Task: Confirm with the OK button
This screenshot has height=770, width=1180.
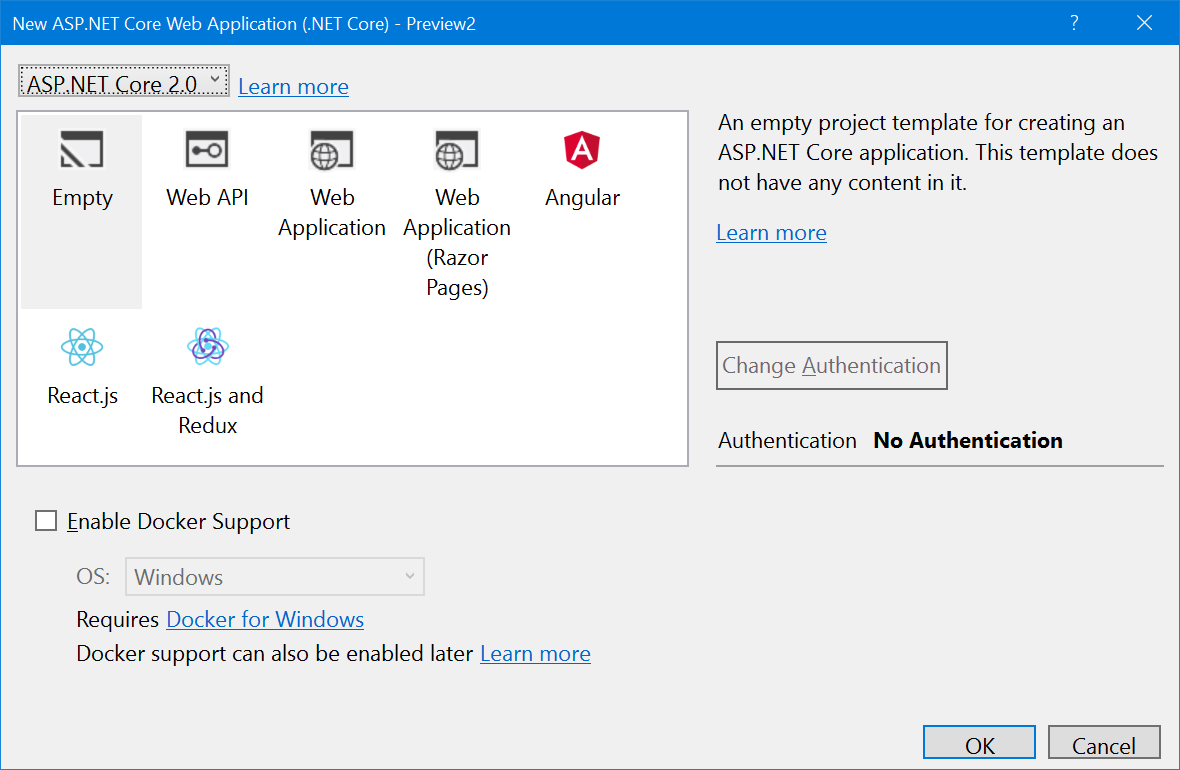Action: coord(979,744)
